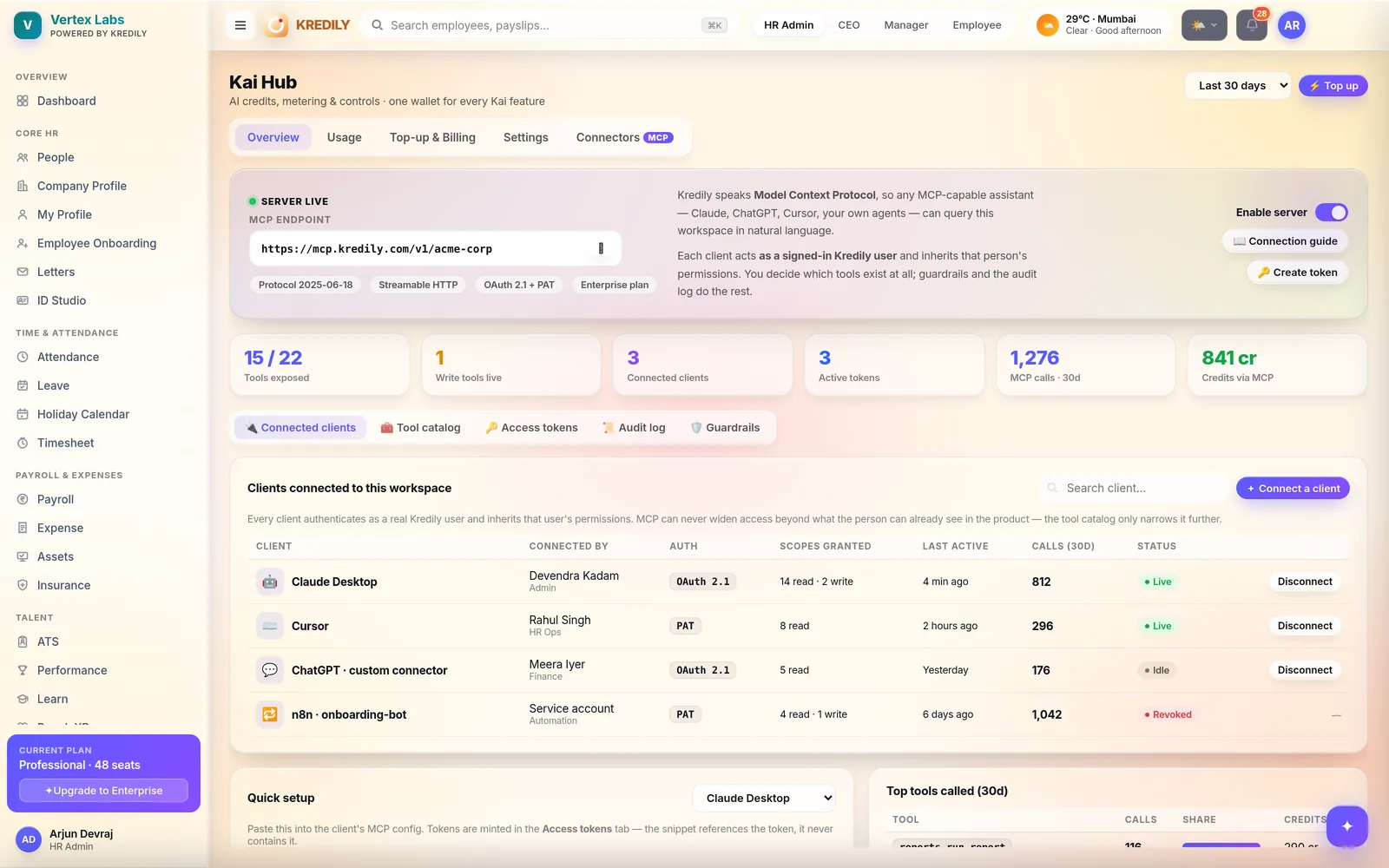Select the Overview tab

[x=273, y=137]
